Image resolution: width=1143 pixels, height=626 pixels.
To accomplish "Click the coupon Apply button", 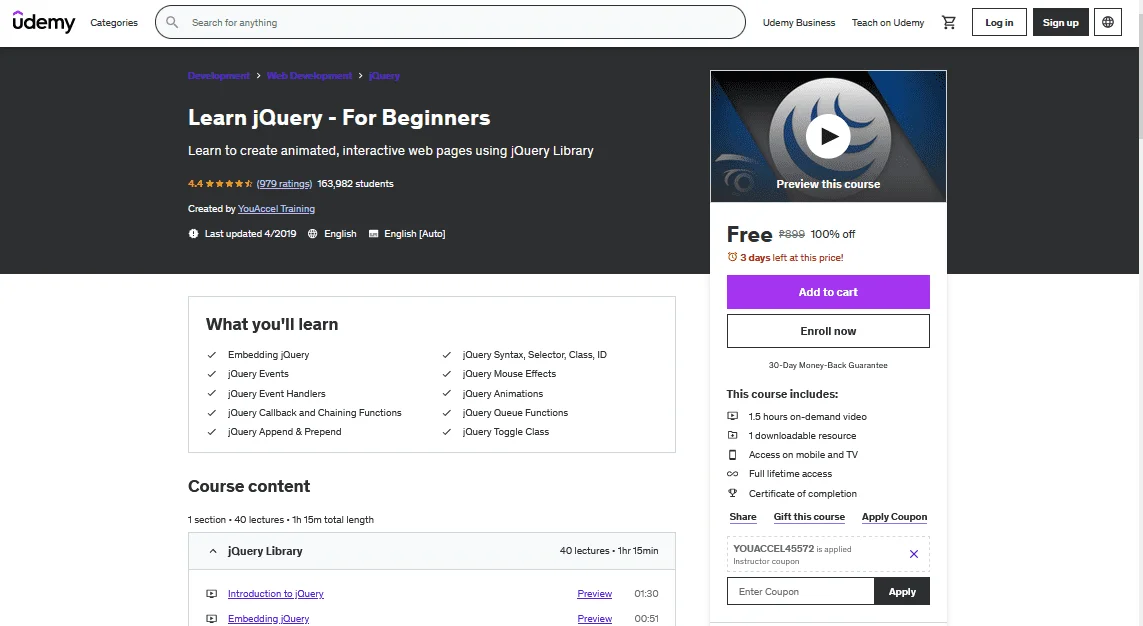I will [902, 591].
